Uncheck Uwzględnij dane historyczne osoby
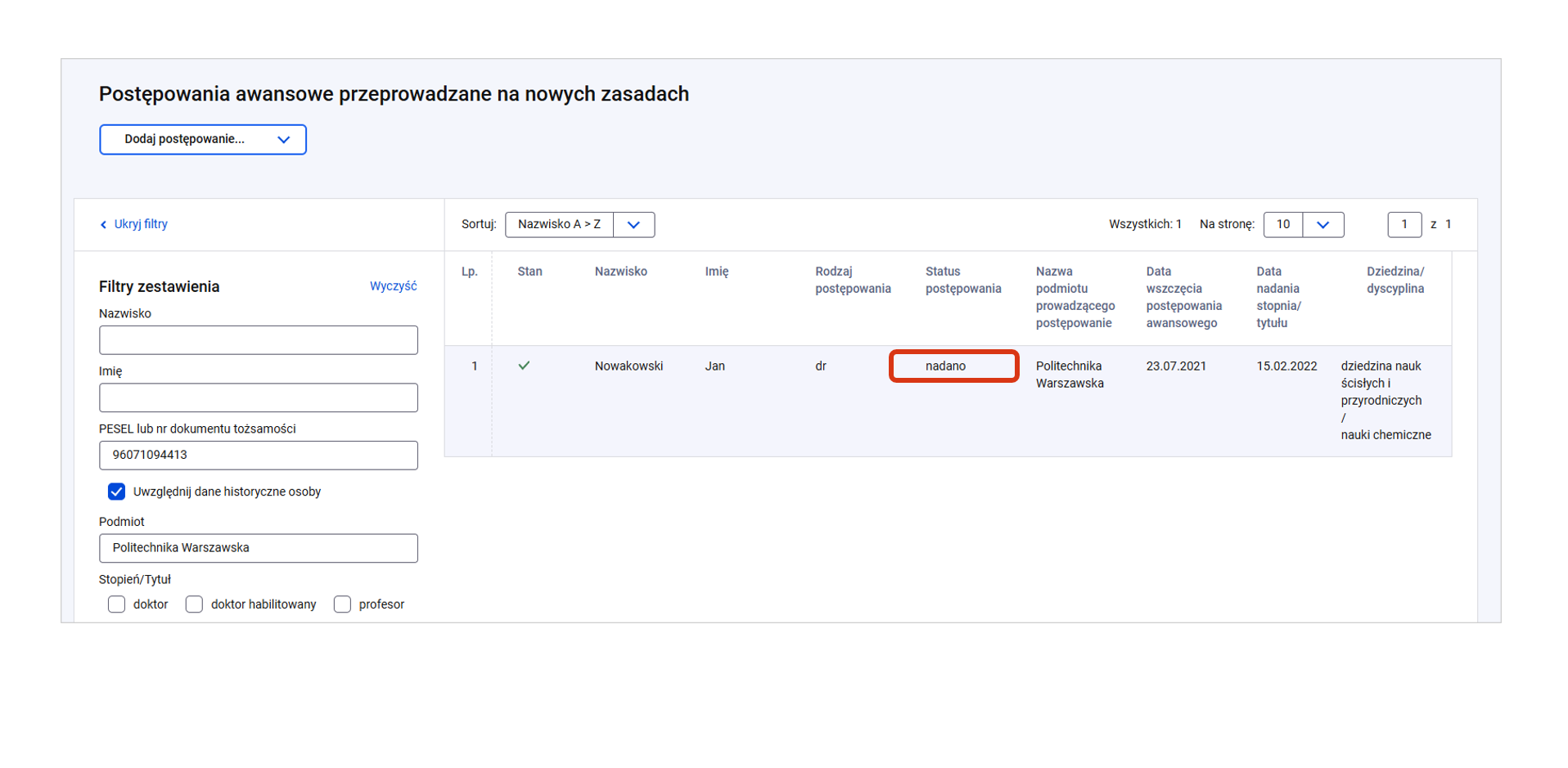This screenshot has height=768, width=1568. pos(116,492)
